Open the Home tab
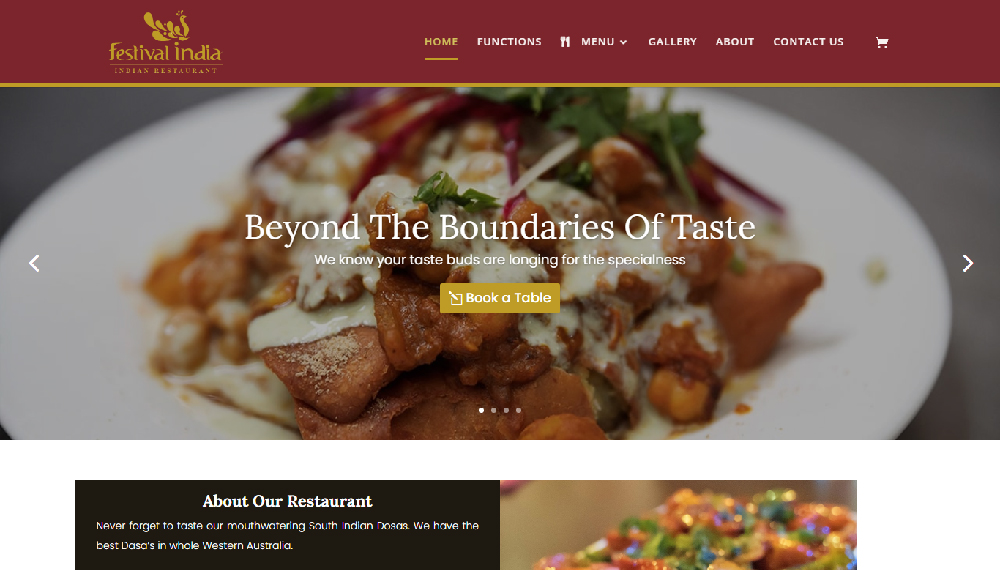 point(441,41)
